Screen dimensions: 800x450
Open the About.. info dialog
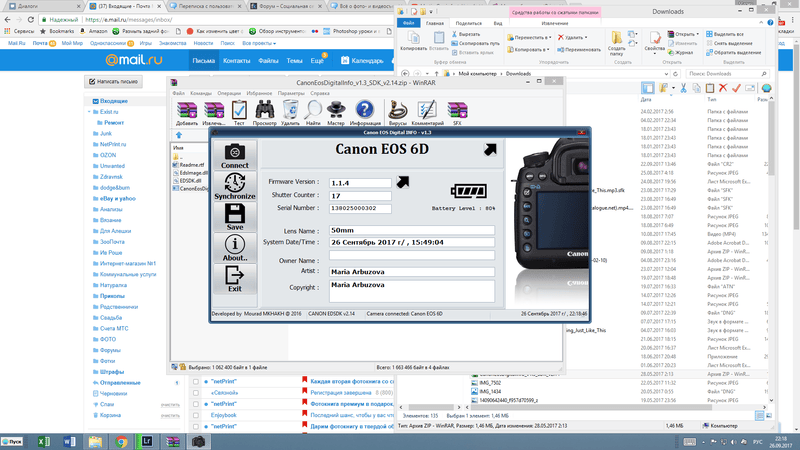(234, 247)
